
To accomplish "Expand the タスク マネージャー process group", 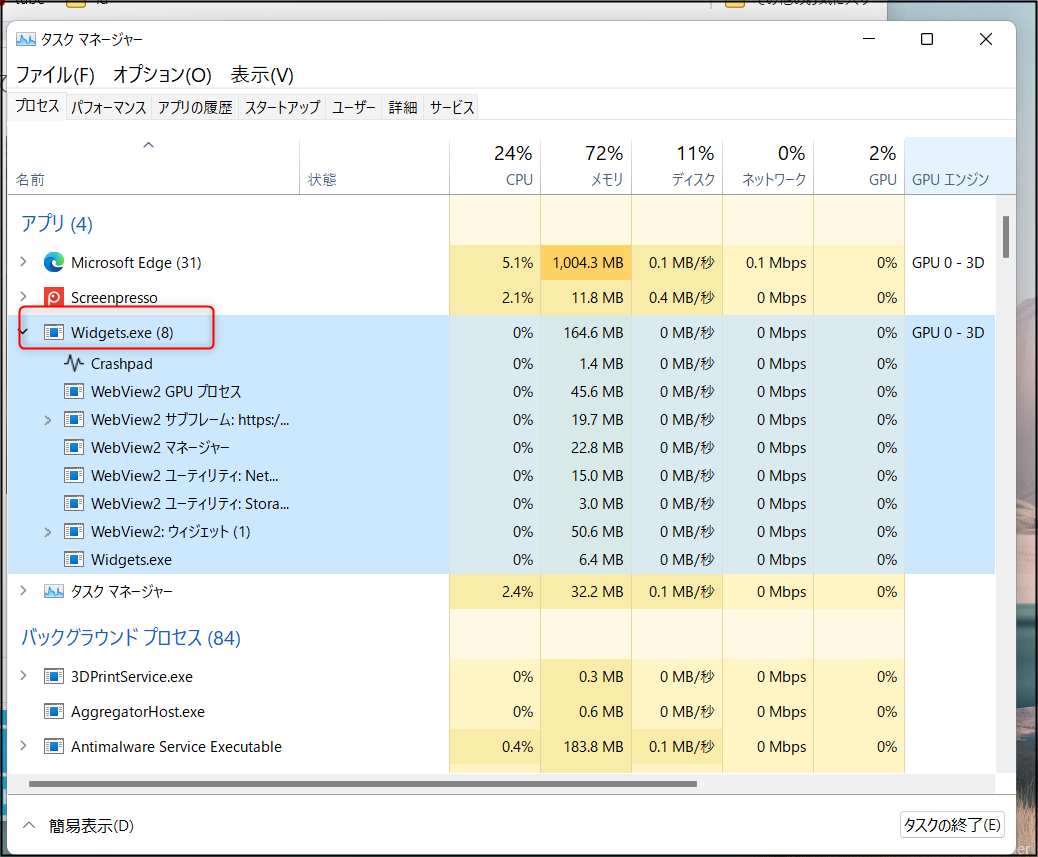I will pos(23,590).
